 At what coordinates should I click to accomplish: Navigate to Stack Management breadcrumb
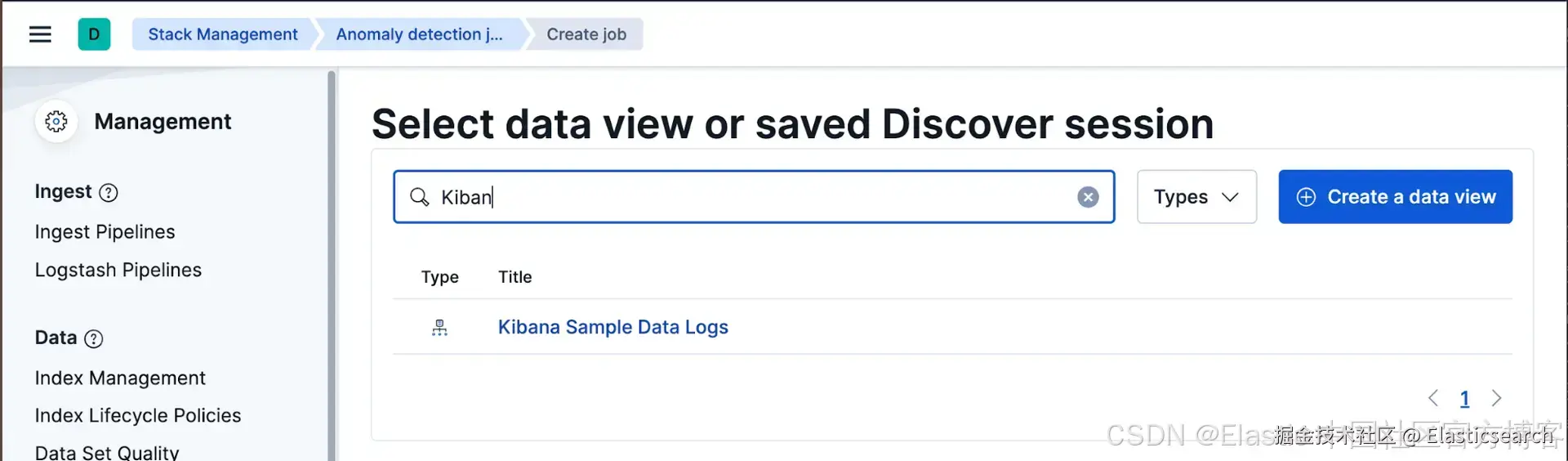(x=222, y=34)
